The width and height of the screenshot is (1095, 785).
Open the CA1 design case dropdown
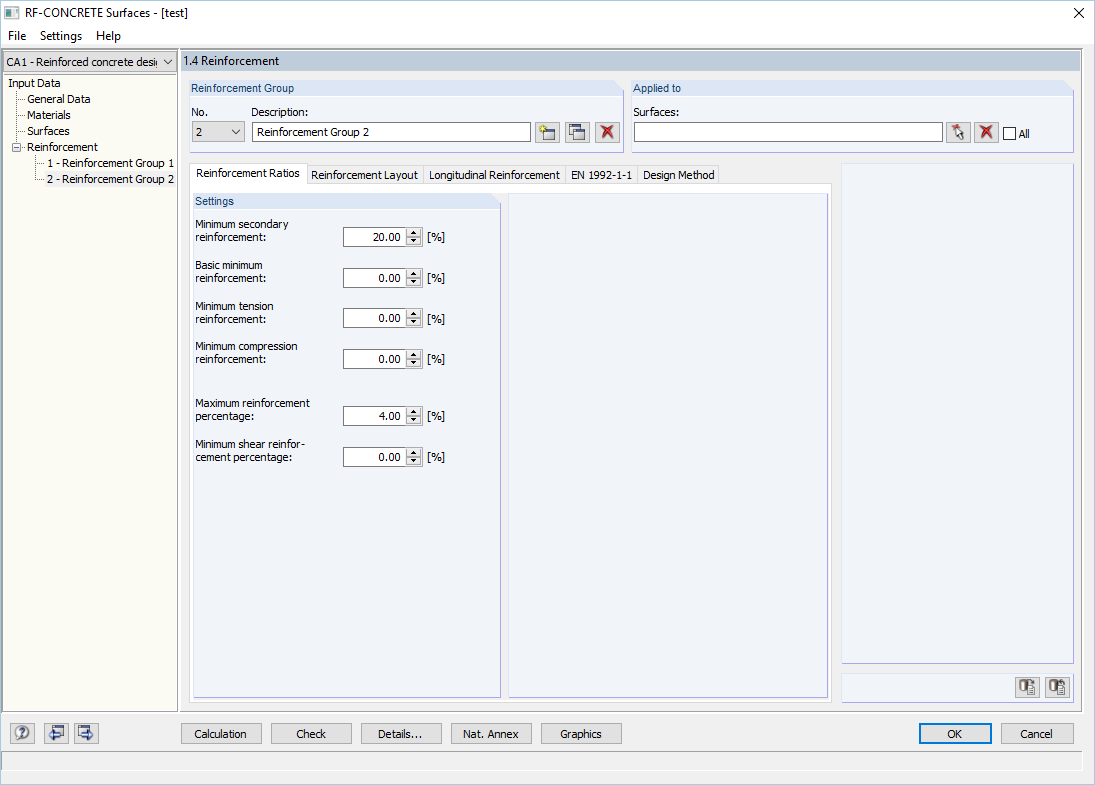[168, 62]
